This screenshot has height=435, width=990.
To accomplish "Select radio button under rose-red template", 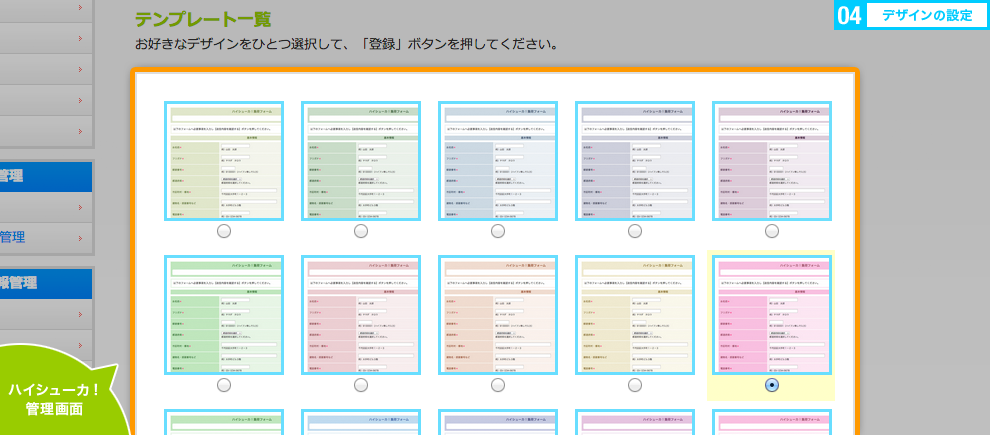I will 361,385.
